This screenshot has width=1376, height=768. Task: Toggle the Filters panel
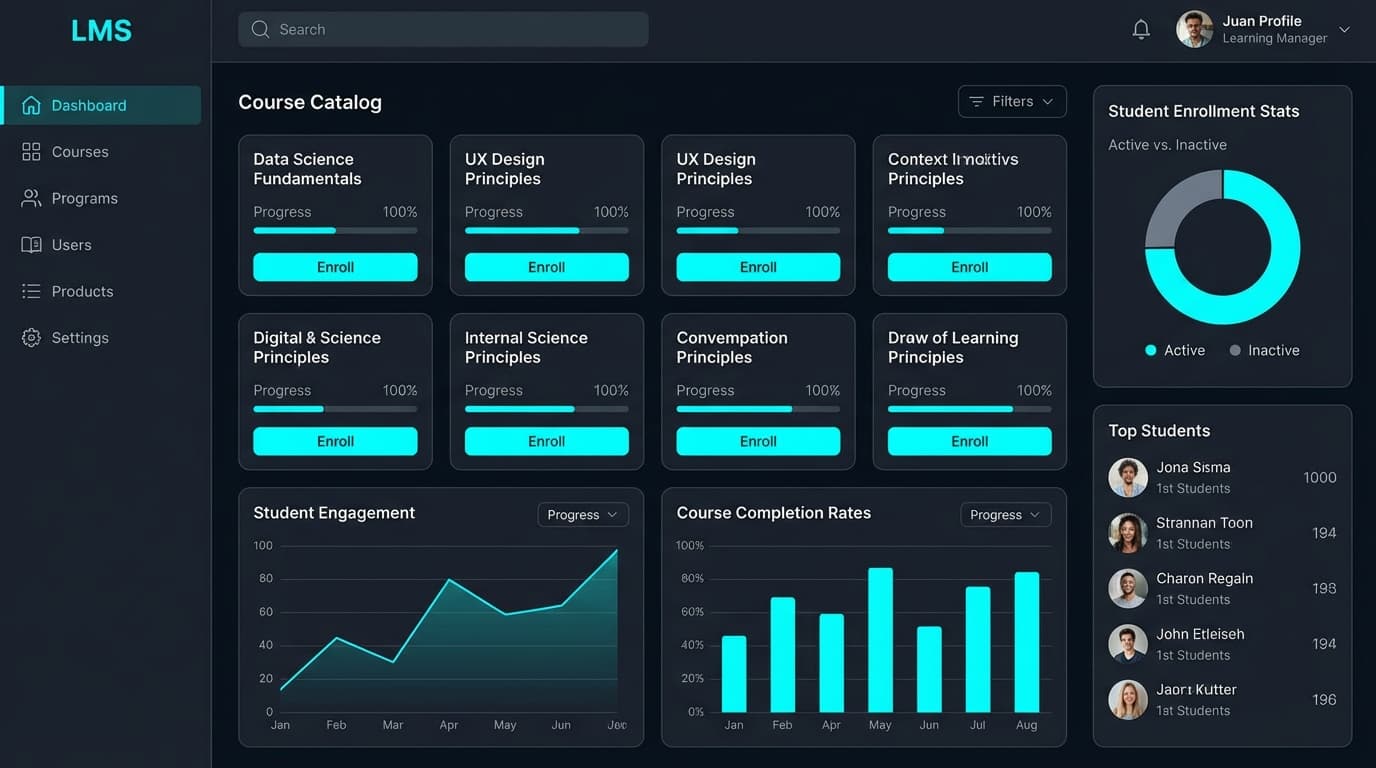coord(1012,101)
